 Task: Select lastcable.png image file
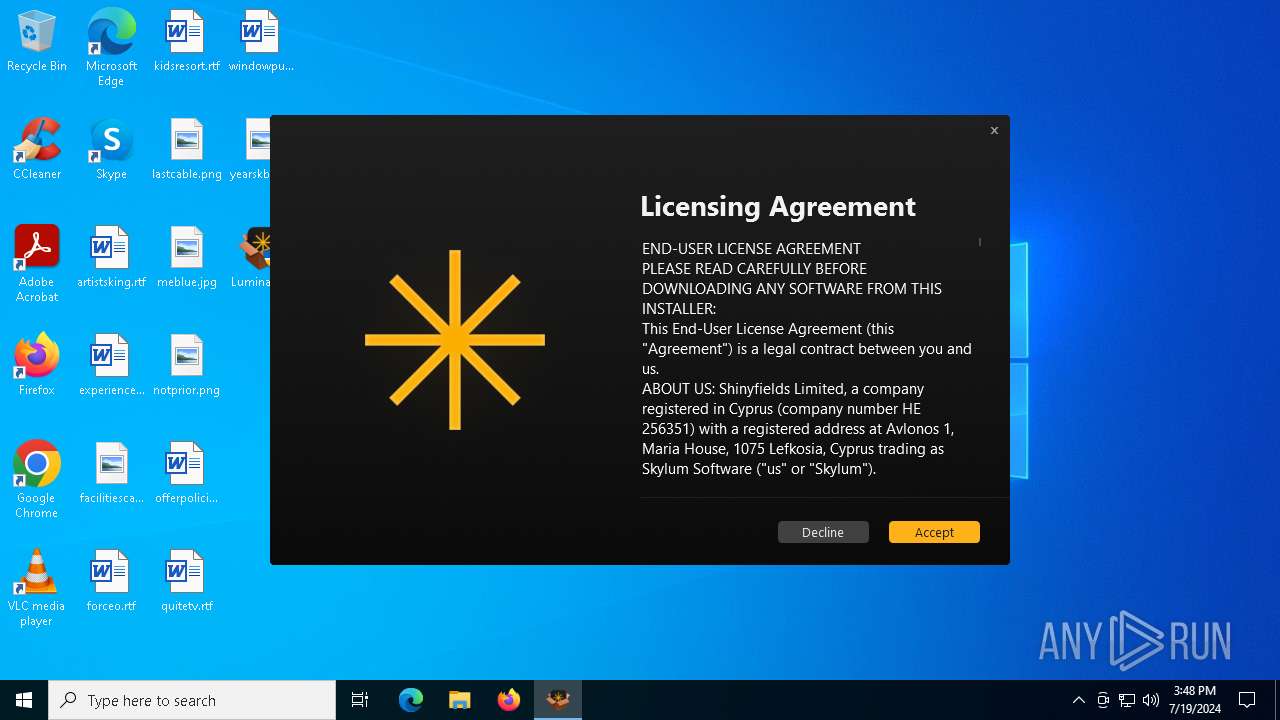point(186,150)
